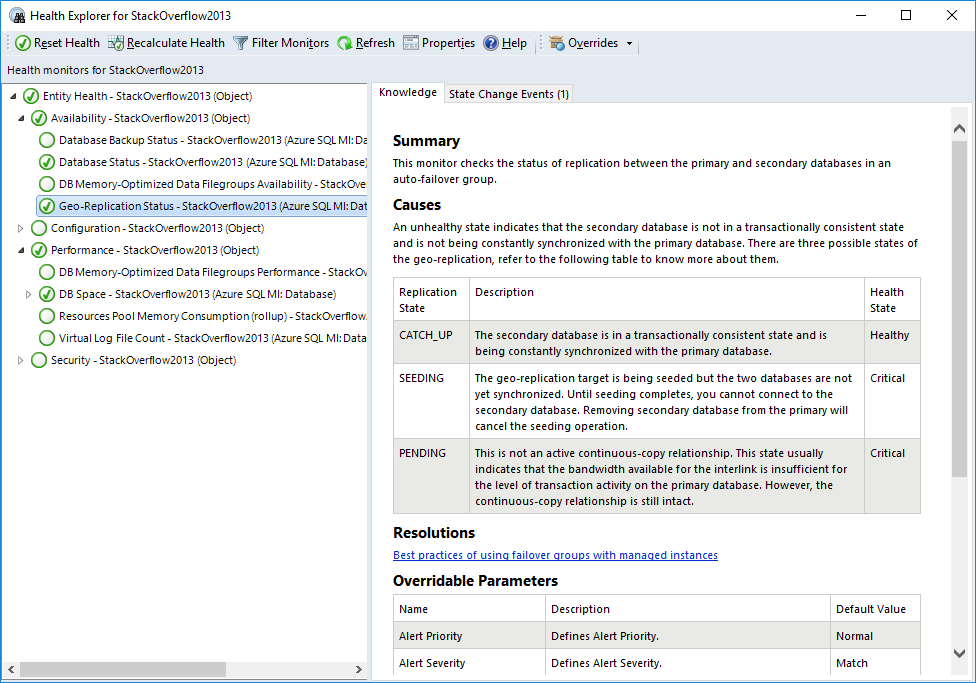The height and width of the screenshot is (683, 976).
Task: Click Recalculate Health in the toolbar
Action: tap(166, 43)
